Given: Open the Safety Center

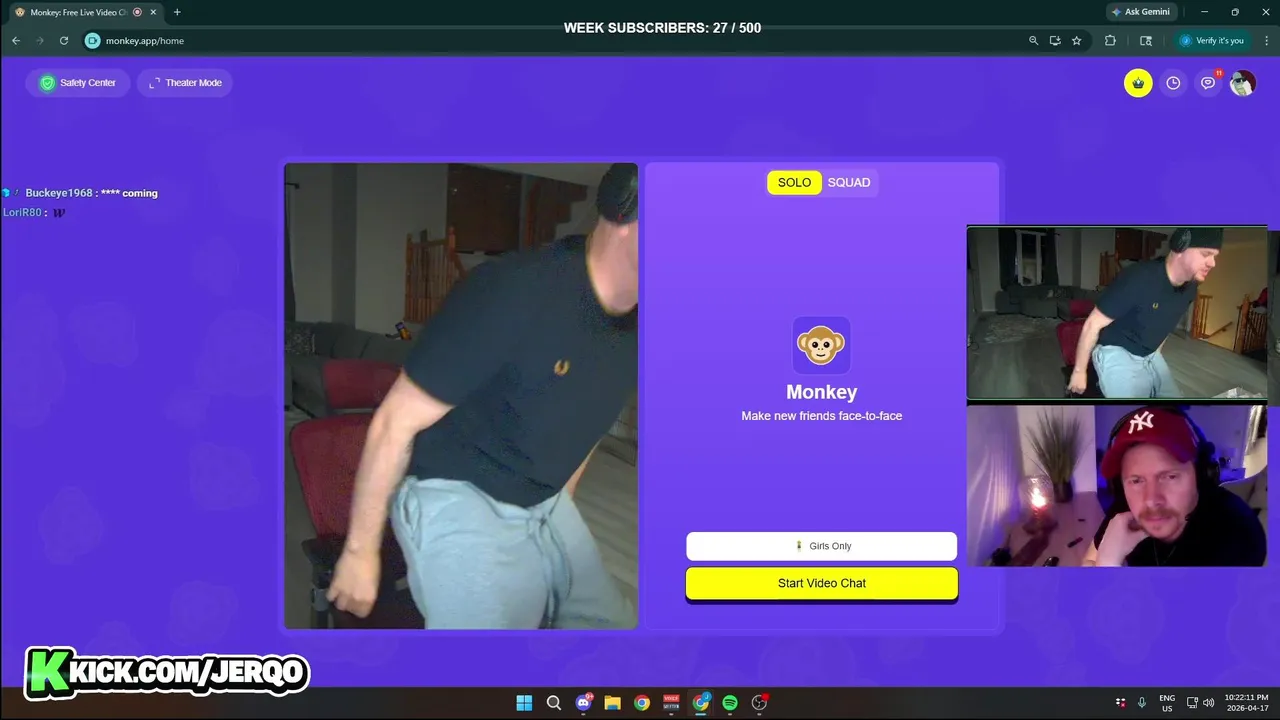Looking at the screenshot, I should (x=78, y=83).
